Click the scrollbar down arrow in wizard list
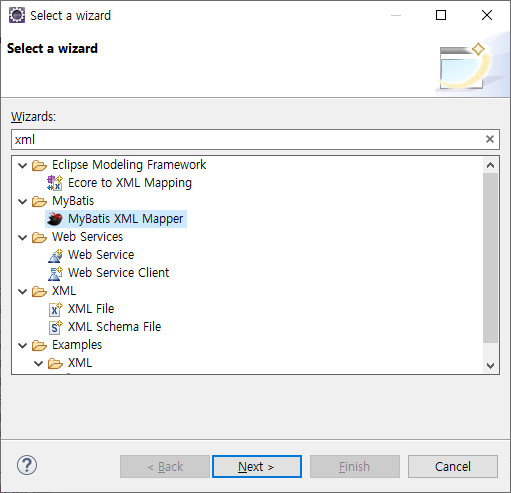The image size is (511, 493). pyautogui.click(x=490, y=366)
